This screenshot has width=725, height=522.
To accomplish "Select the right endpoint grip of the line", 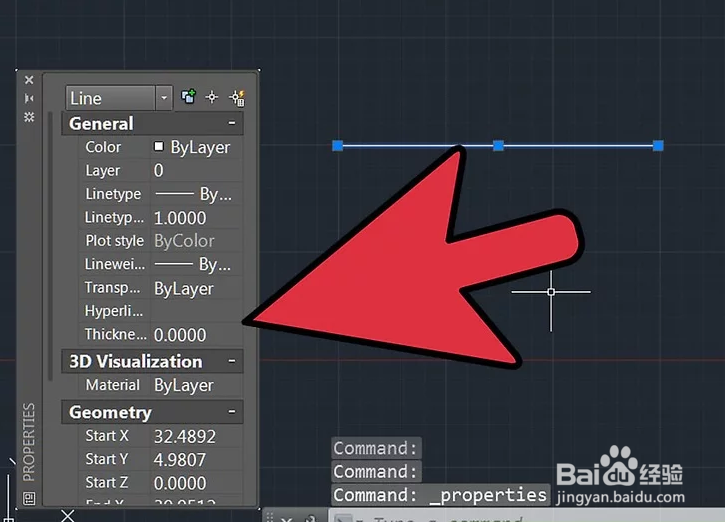I will (658, 146).
